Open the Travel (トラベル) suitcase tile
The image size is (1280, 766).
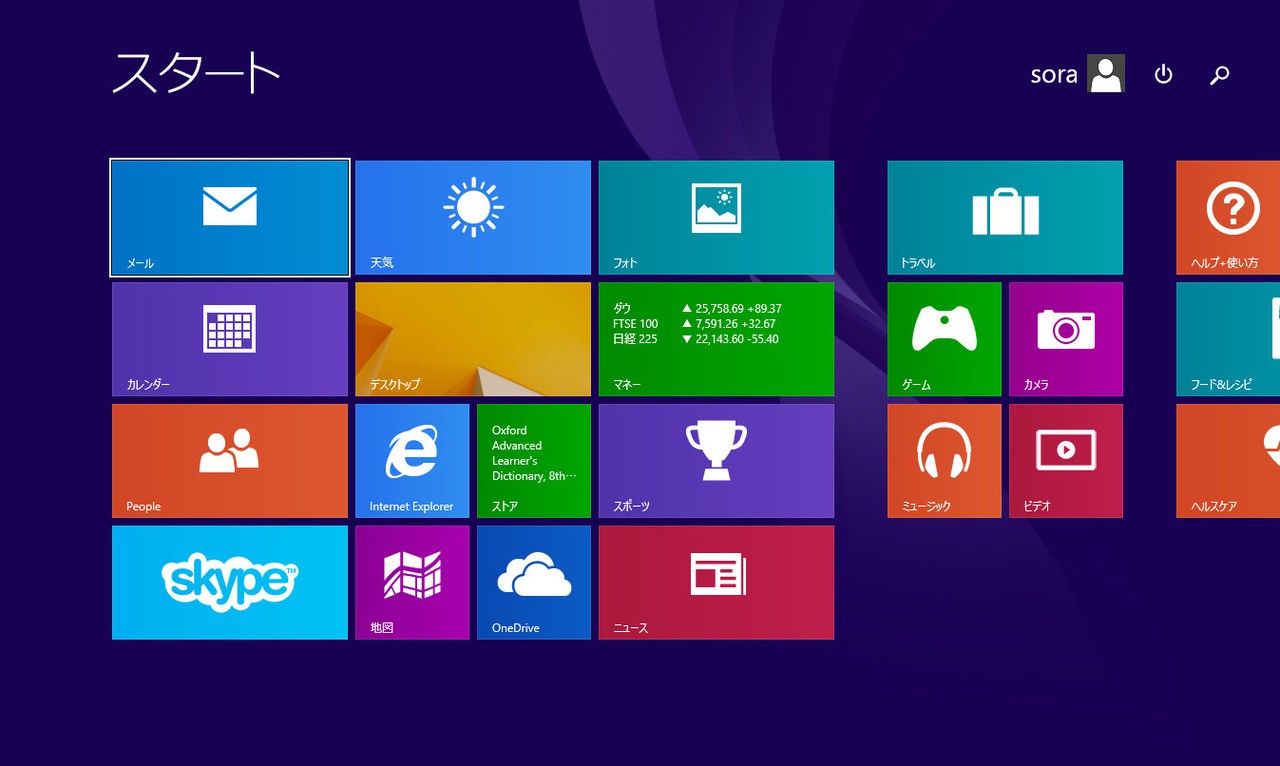1005,217
